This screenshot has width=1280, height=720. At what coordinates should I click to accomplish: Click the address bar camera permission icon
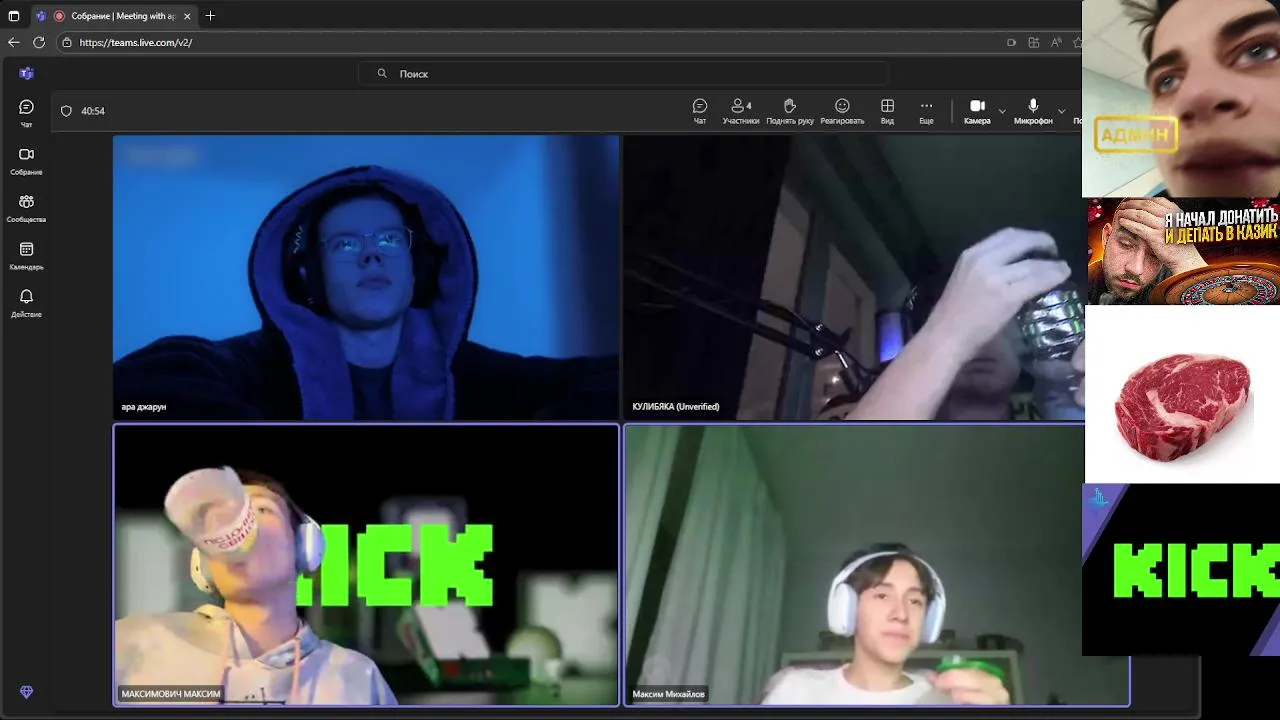click(x=1012, y=42)
